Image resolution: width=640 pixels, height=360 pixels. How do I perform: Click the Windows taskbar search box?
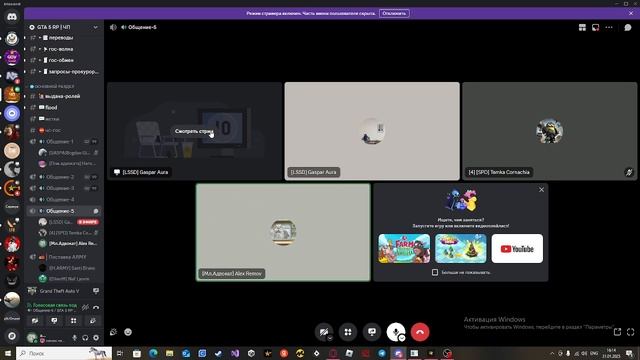64,353
